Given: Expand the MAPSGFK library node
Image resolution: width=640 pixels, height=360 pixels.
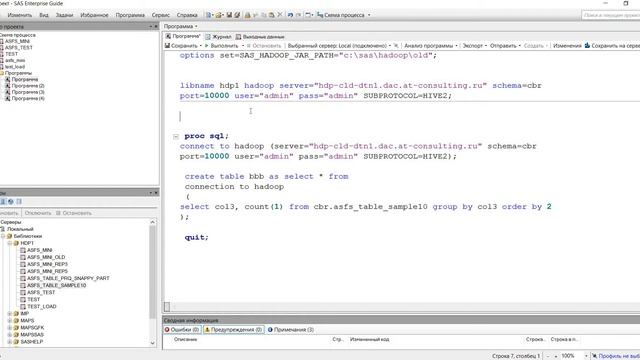Looking at the screenshot, I should (10, 327).
